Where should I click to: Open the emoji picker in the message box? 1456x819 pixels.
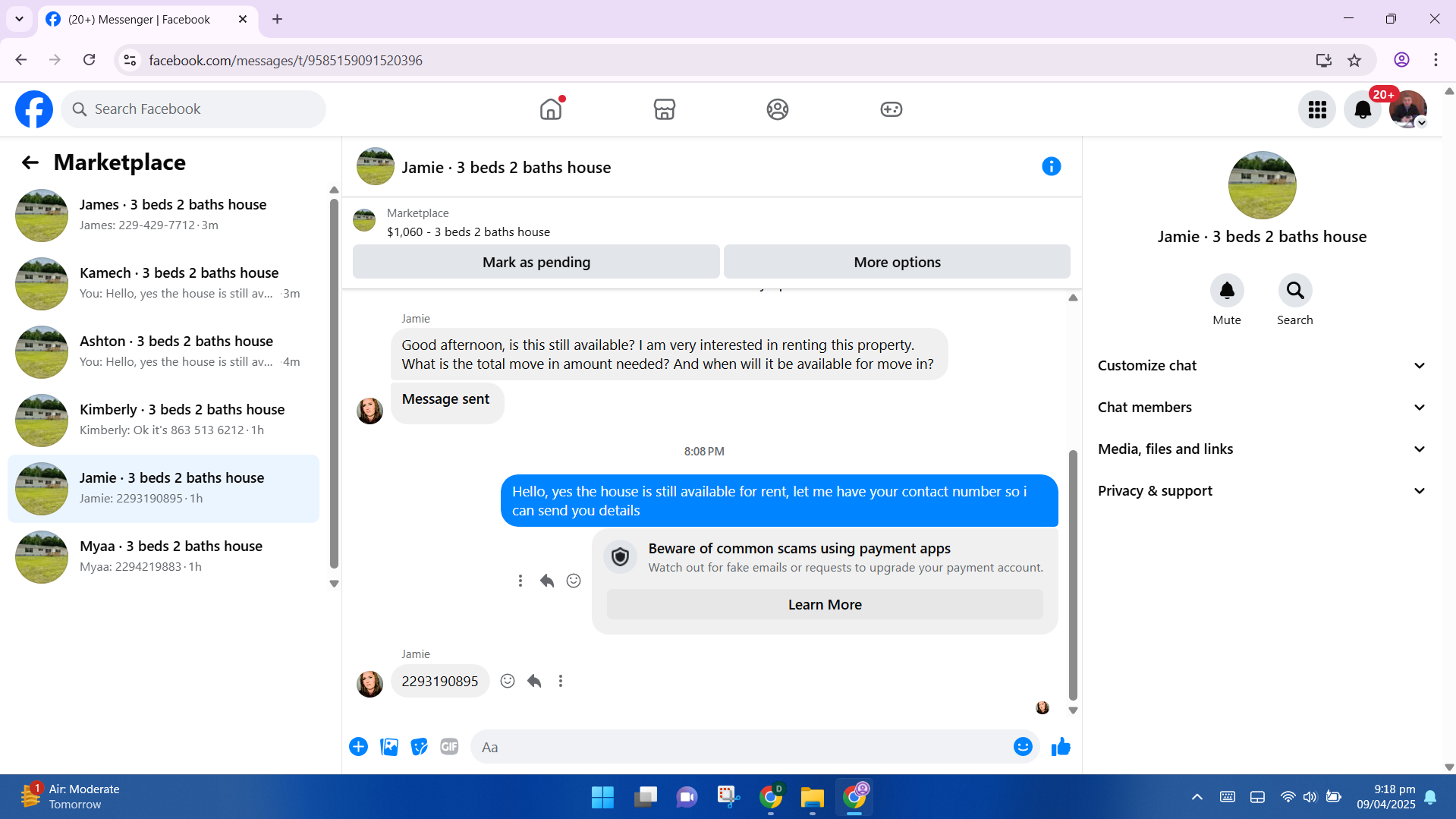click(1023, 747)
